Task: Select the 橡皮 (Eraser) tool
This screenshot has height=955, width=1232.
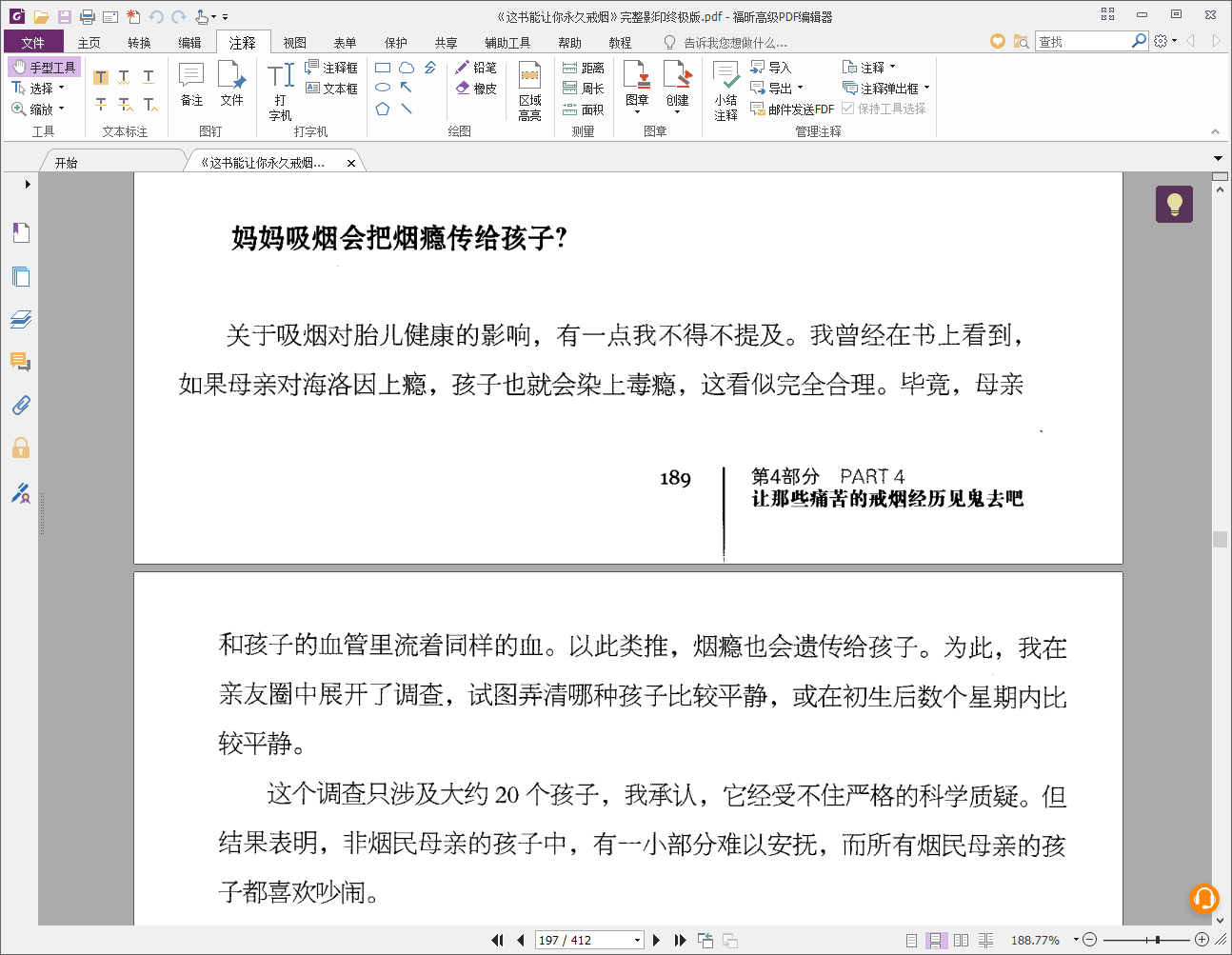Action: coord(475,89)
